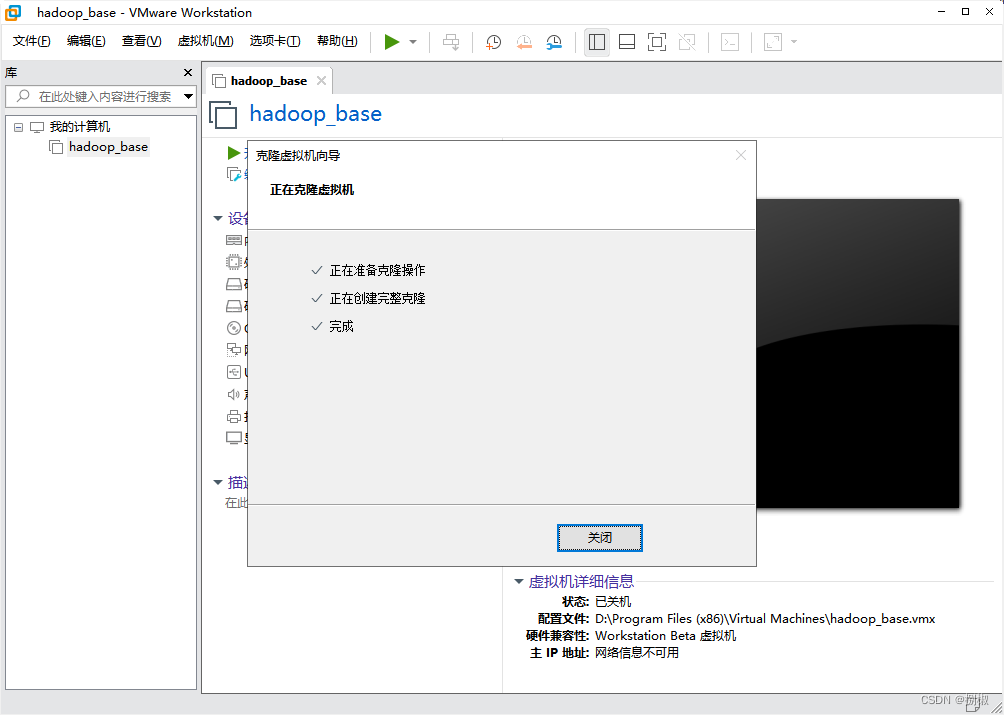This screenshot has height=715, width=1004.
Task: Show or hide the library panel
Action: point(597,42)
